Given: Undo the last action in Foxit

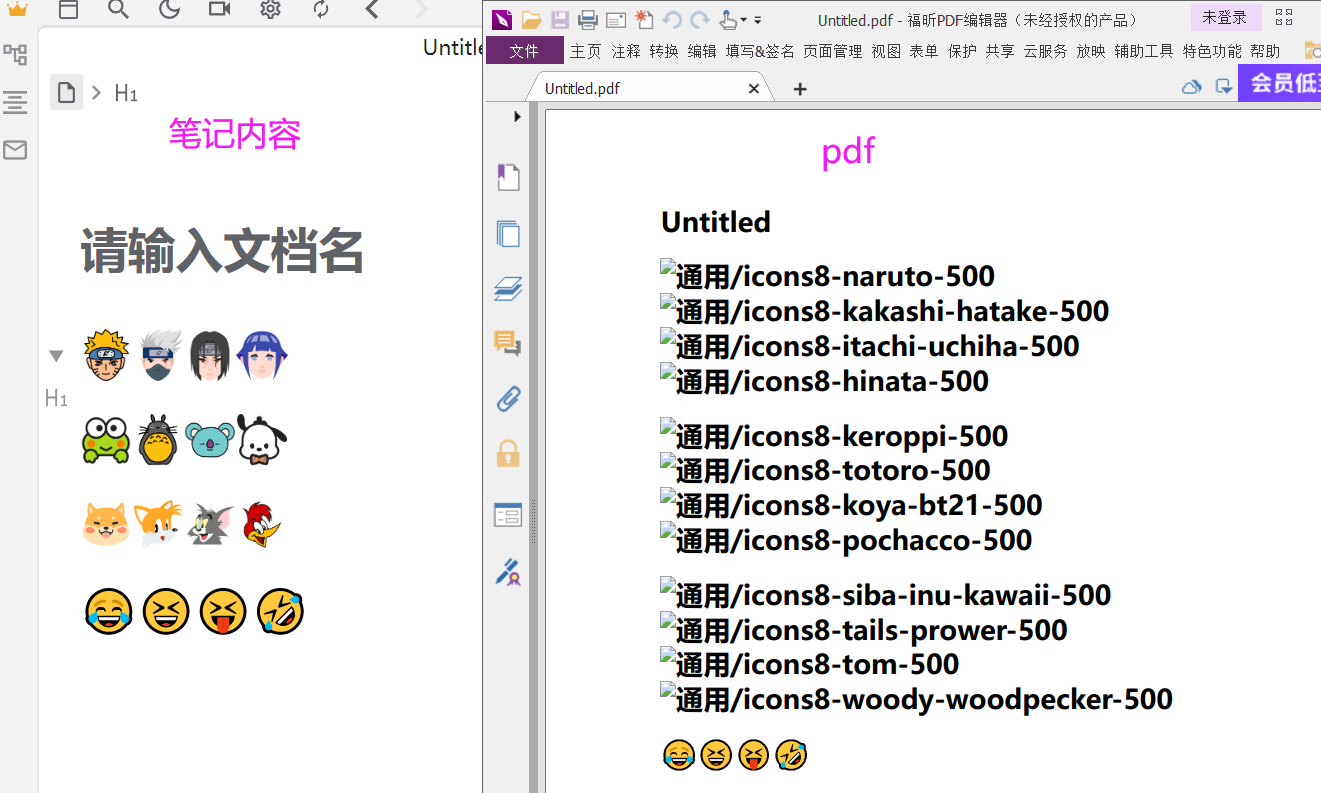Looking at the screenshot, I should (672, 19).
